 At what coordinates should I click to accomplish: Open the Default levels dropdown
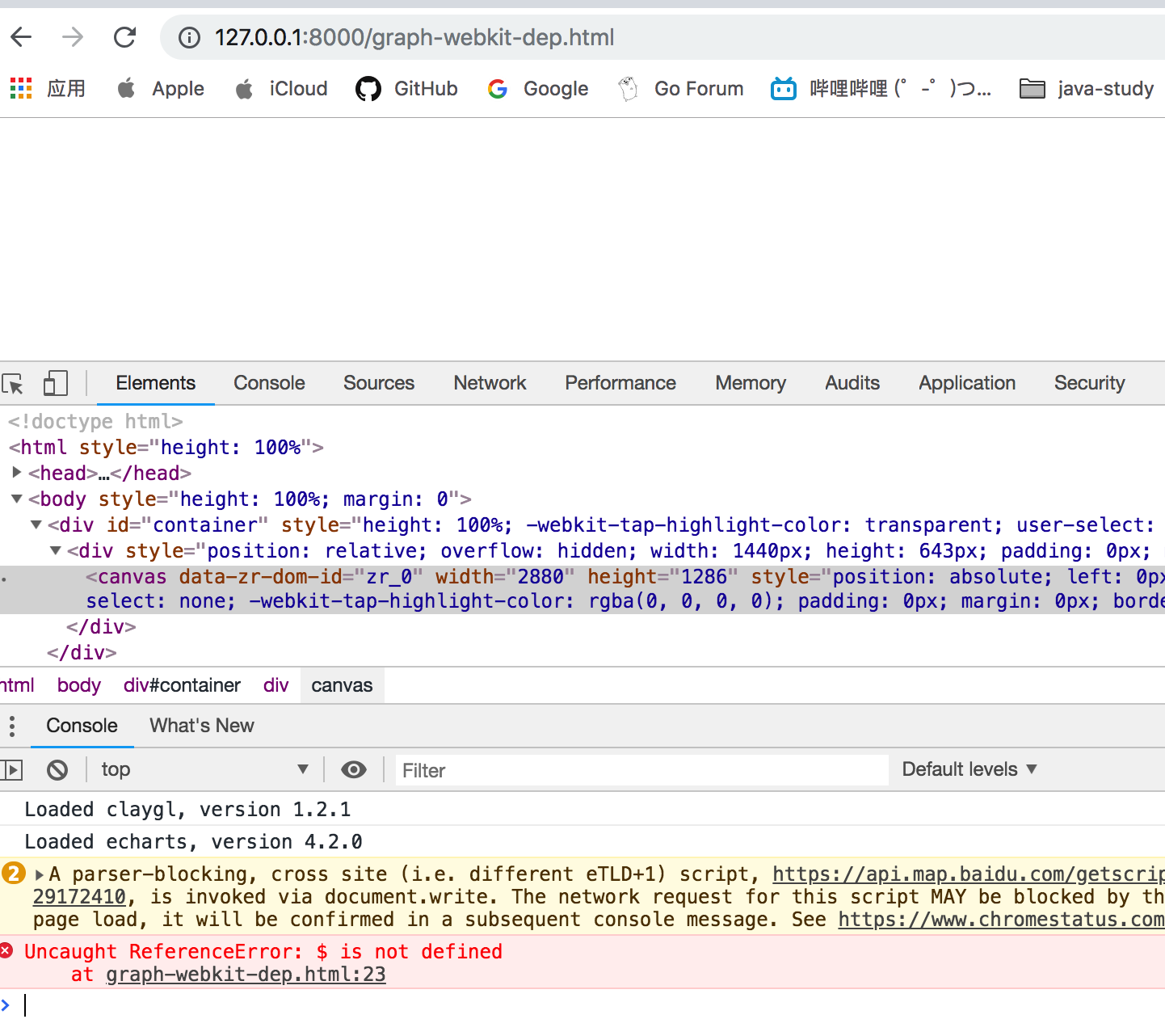968,769
